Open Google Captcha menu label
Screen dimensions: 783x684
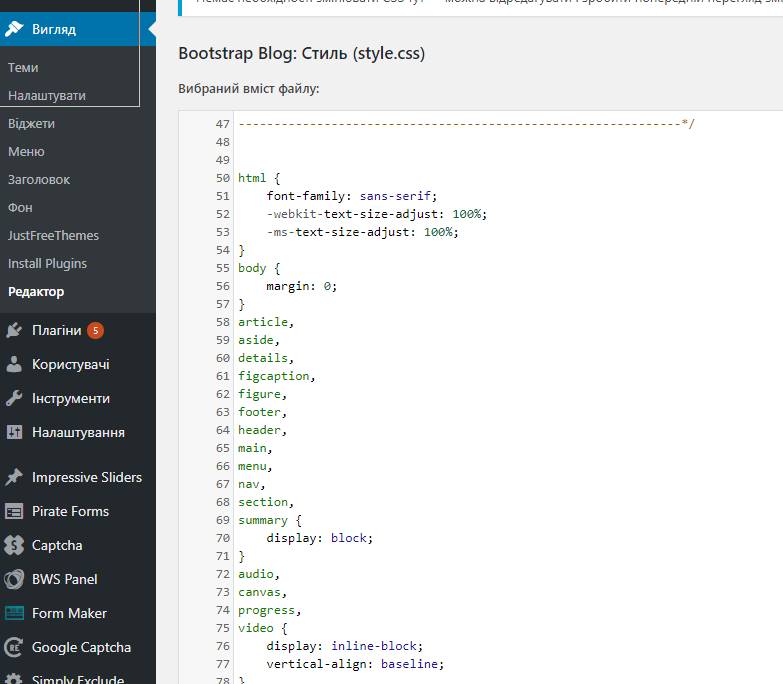(x=81, y=647)
